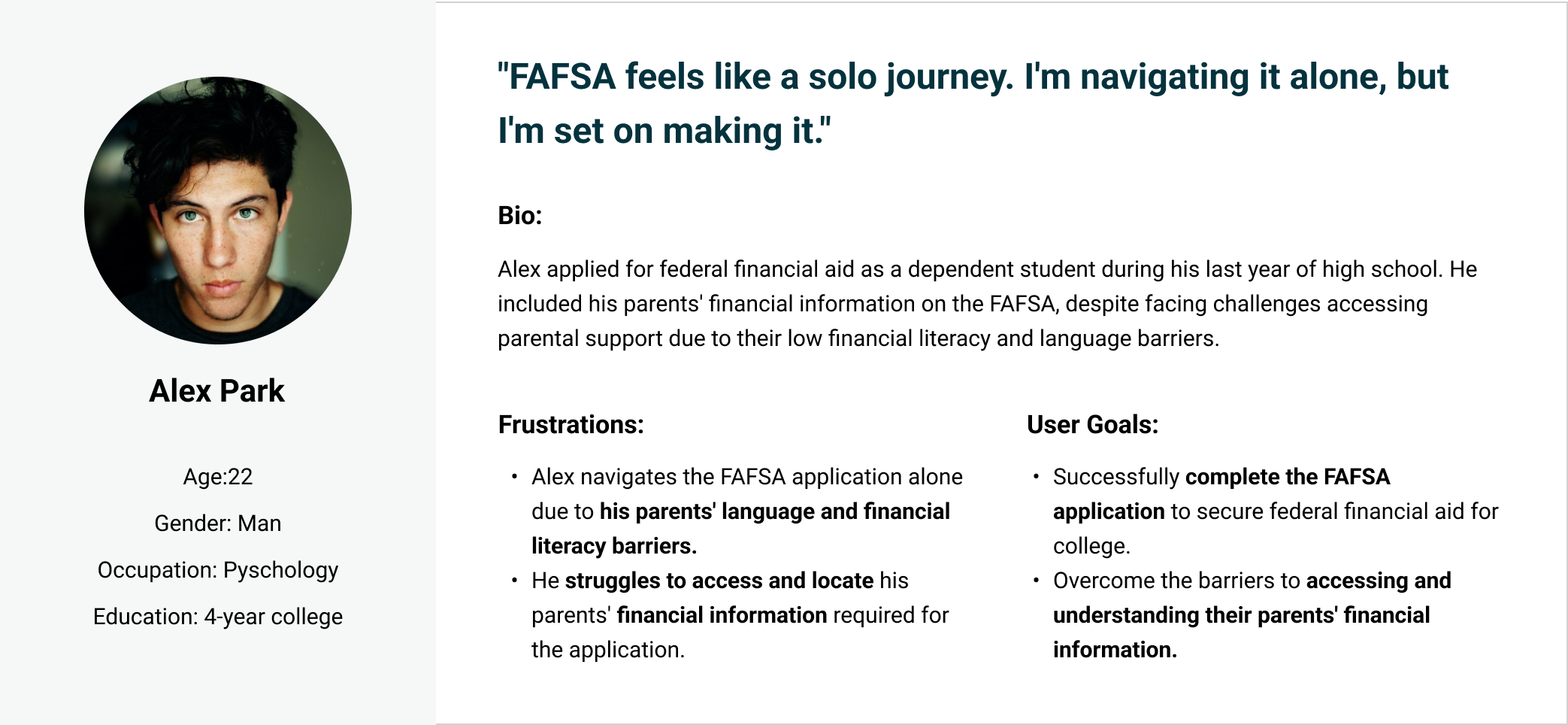Select the "User Goals:" heading
Image resolution: width=1568 pixels, height=725 pixels.
(1092, 425)
